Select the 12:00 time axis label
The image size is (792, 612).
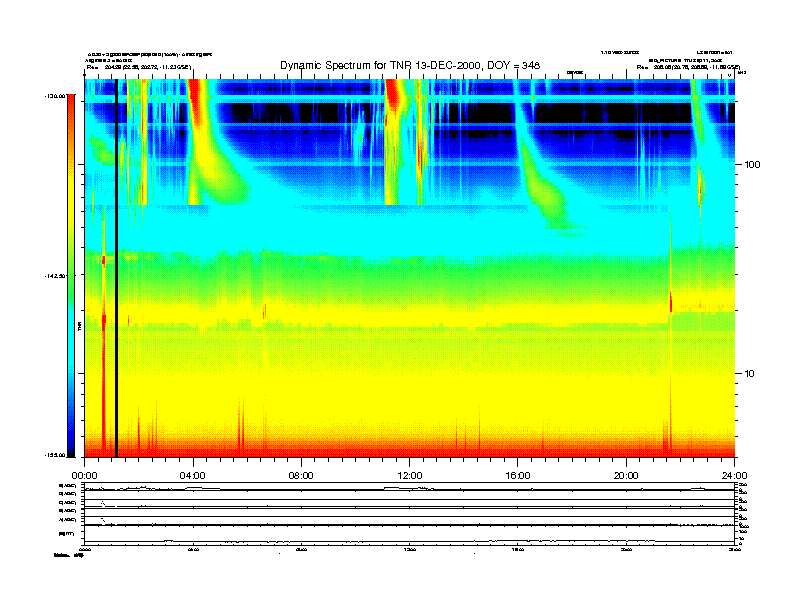pyautogui.click(x=410, y=476)
